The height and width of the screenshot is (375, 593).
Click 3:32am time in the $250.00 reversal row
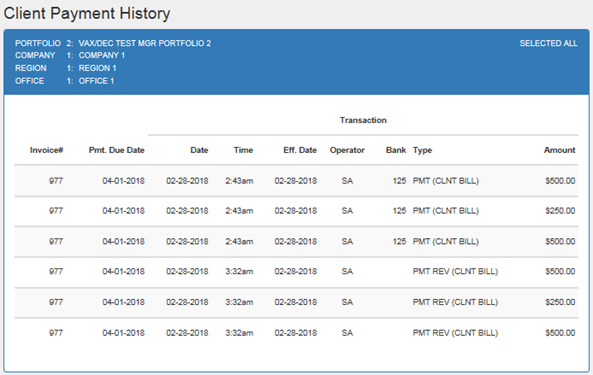(239, 302)
